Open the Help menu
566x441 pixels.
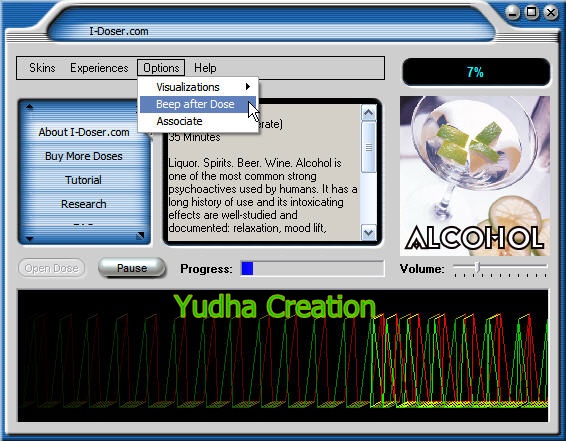pos(205,68)
